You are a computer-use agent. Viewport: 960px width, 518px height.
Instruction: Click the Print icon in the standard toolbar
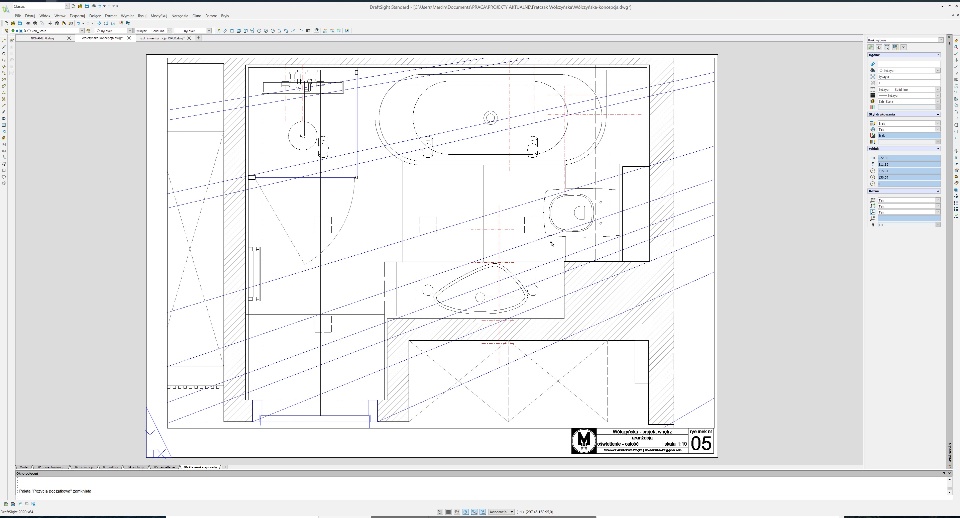pyautogui.click(x=28, y=23)
